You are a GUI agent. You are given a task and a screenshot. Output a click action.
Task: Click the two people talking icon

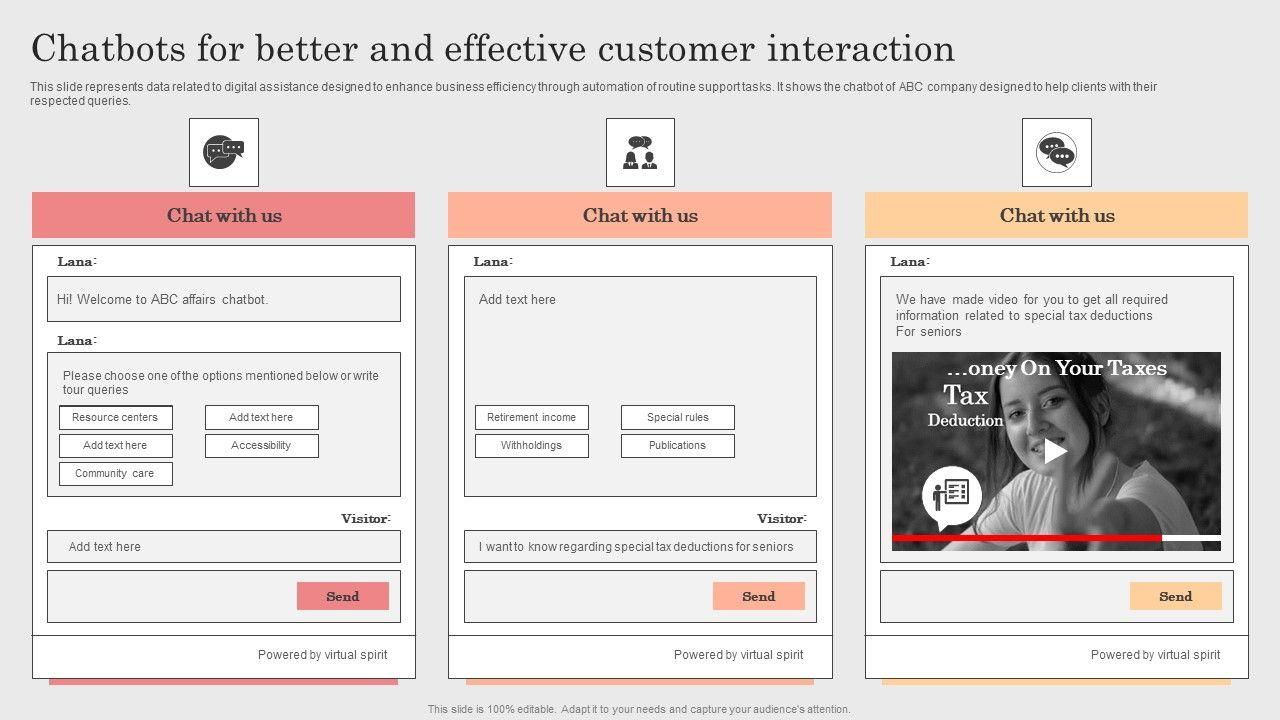(640, 152)
